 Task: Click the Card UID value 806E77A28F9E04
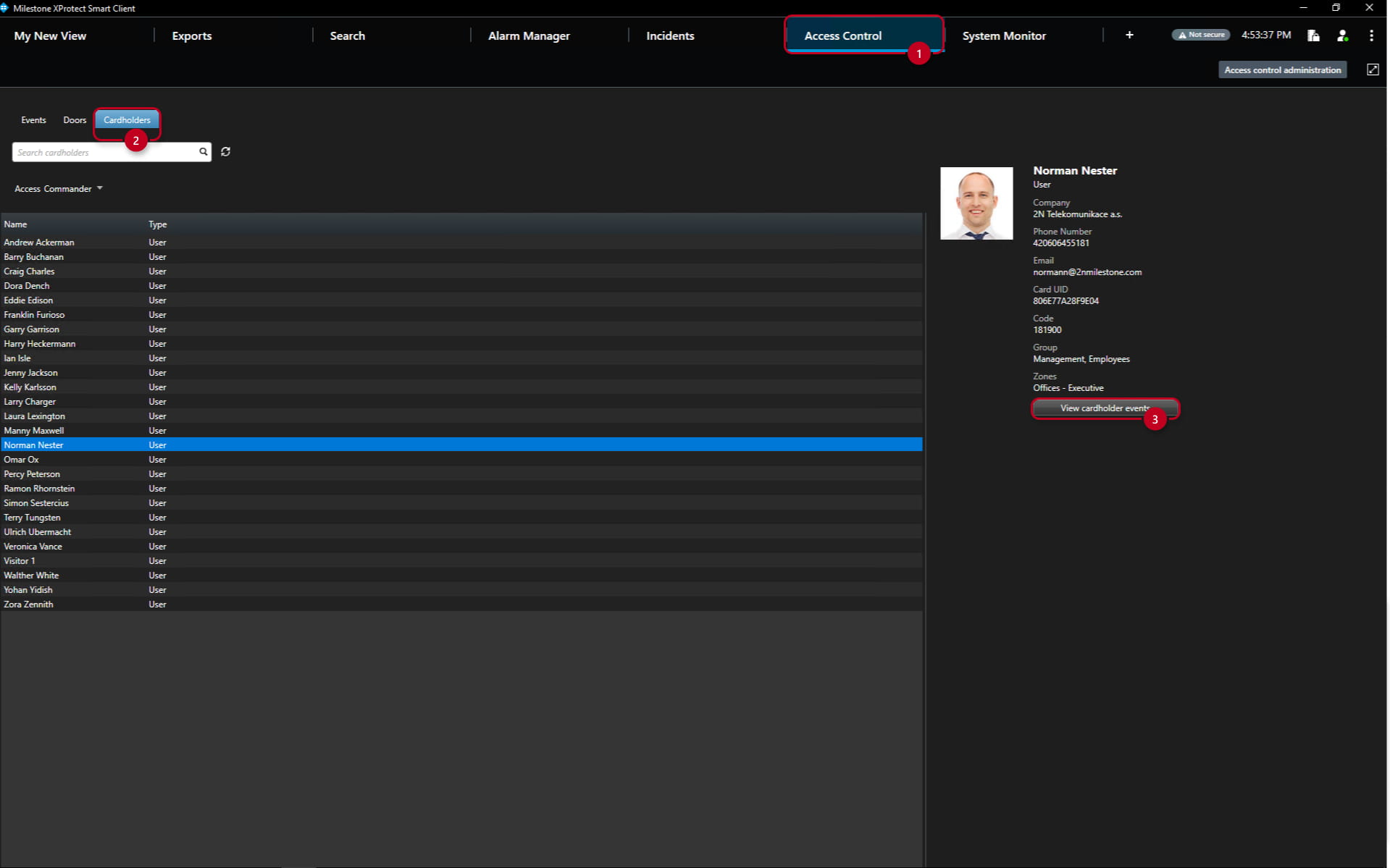point(1065,301)
